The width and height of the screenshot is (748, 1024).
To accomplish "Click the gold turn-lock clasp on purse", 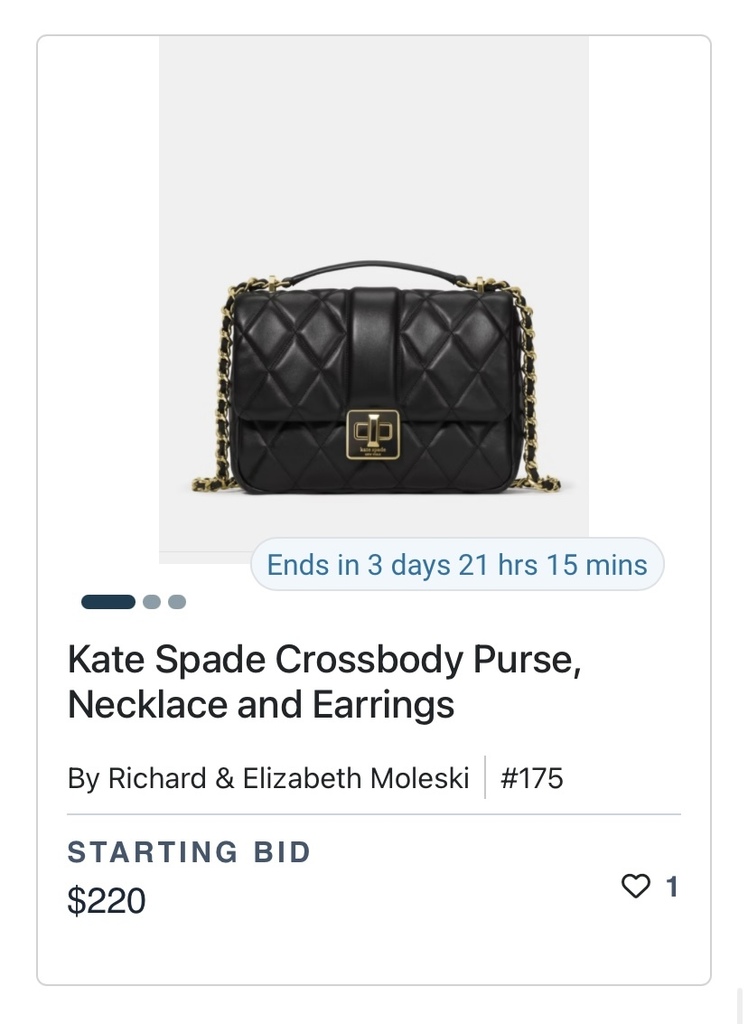I will 372,430.
